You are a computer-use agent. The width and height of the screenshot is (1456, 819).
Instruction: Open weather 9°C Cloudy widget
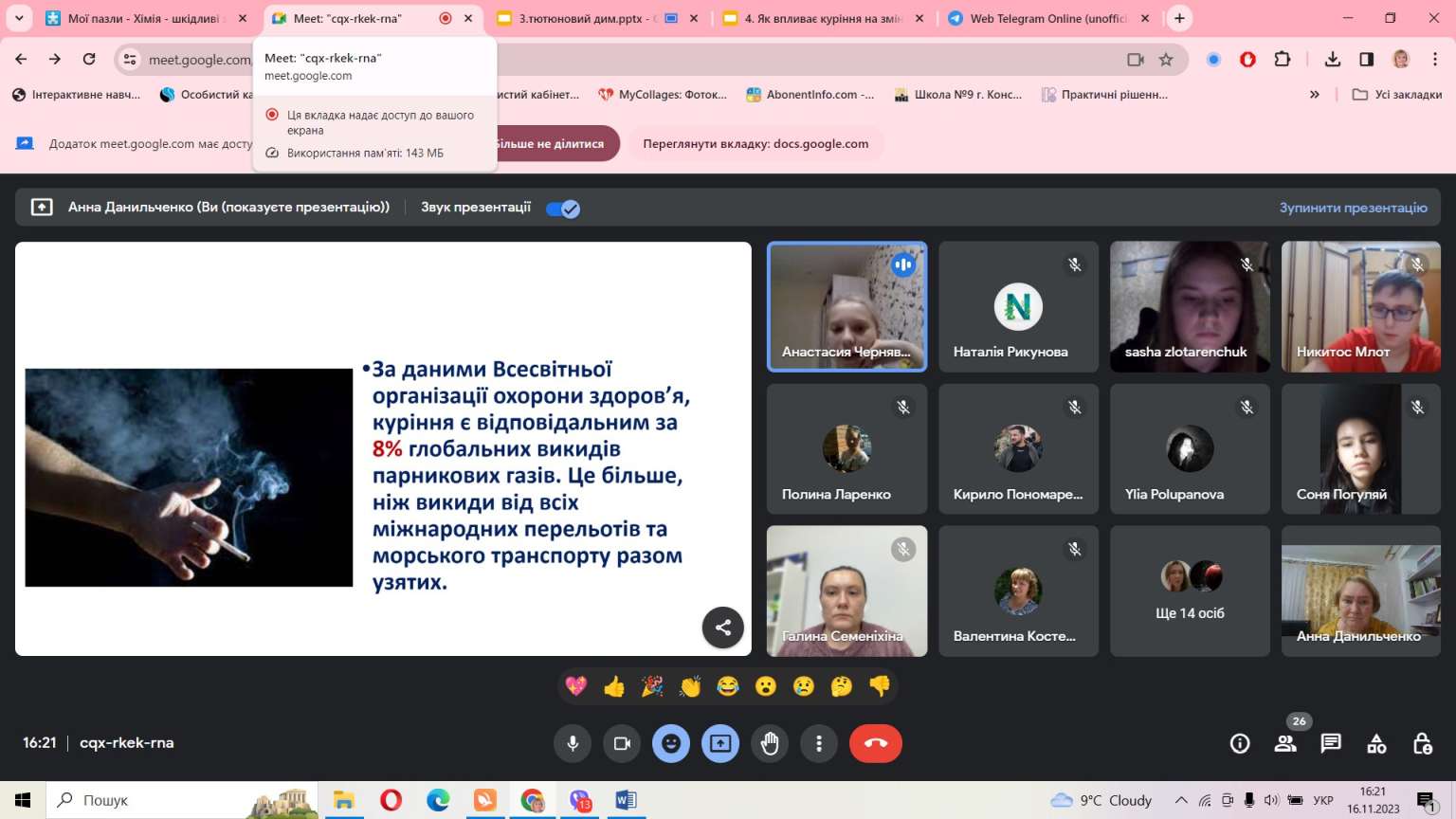1101,800
